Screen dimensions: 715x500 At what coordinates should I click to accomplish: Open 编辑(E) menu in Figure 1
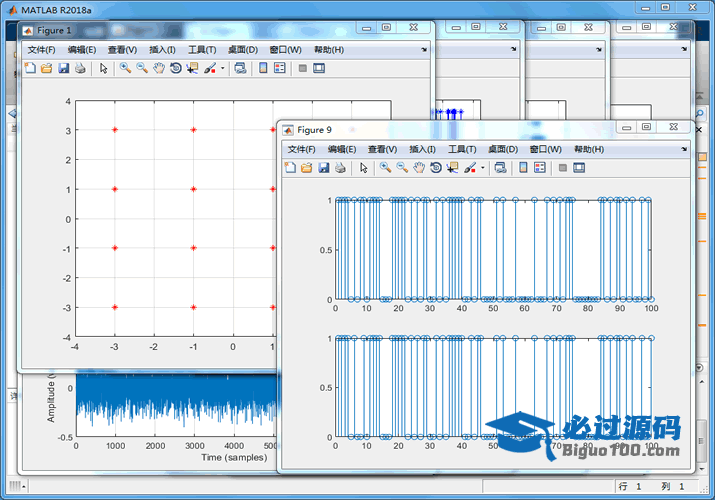pos(82,50)
